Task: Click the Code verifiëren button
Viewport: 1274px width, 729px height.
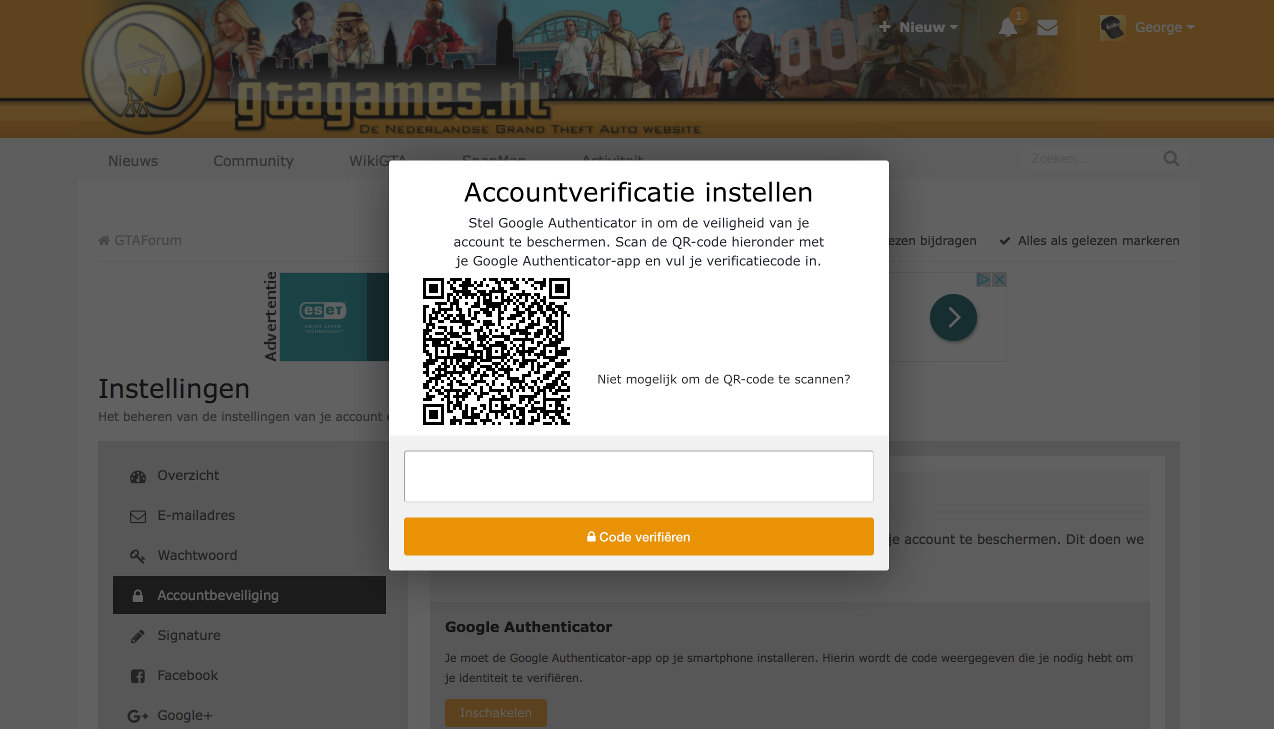Action: 639,537
